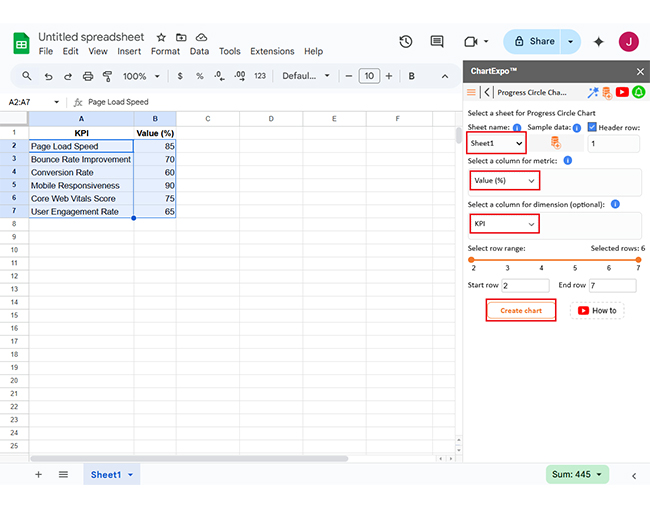This screenshot has height=508, width=650.
Task: Open the Extensions menu
Action: click(x=272, y=51)
